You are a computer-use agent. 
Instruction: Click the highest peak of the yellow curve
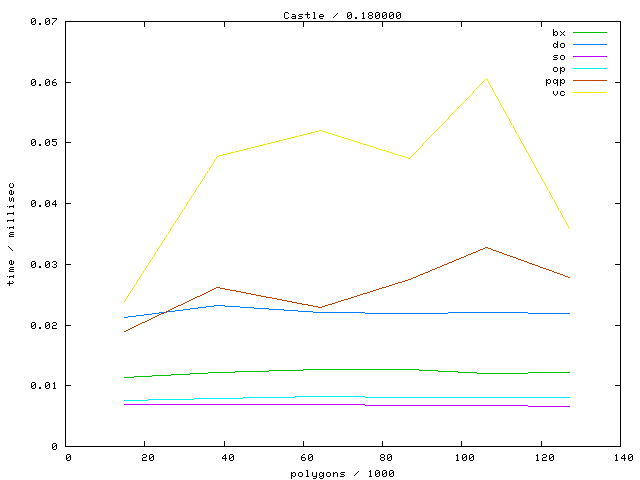point(486,78)
